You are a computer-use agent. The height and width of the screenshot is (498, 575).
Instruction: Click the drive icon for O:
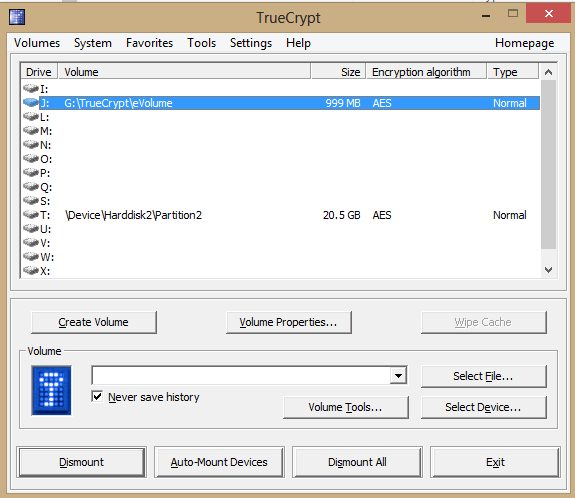click(31, 158)
